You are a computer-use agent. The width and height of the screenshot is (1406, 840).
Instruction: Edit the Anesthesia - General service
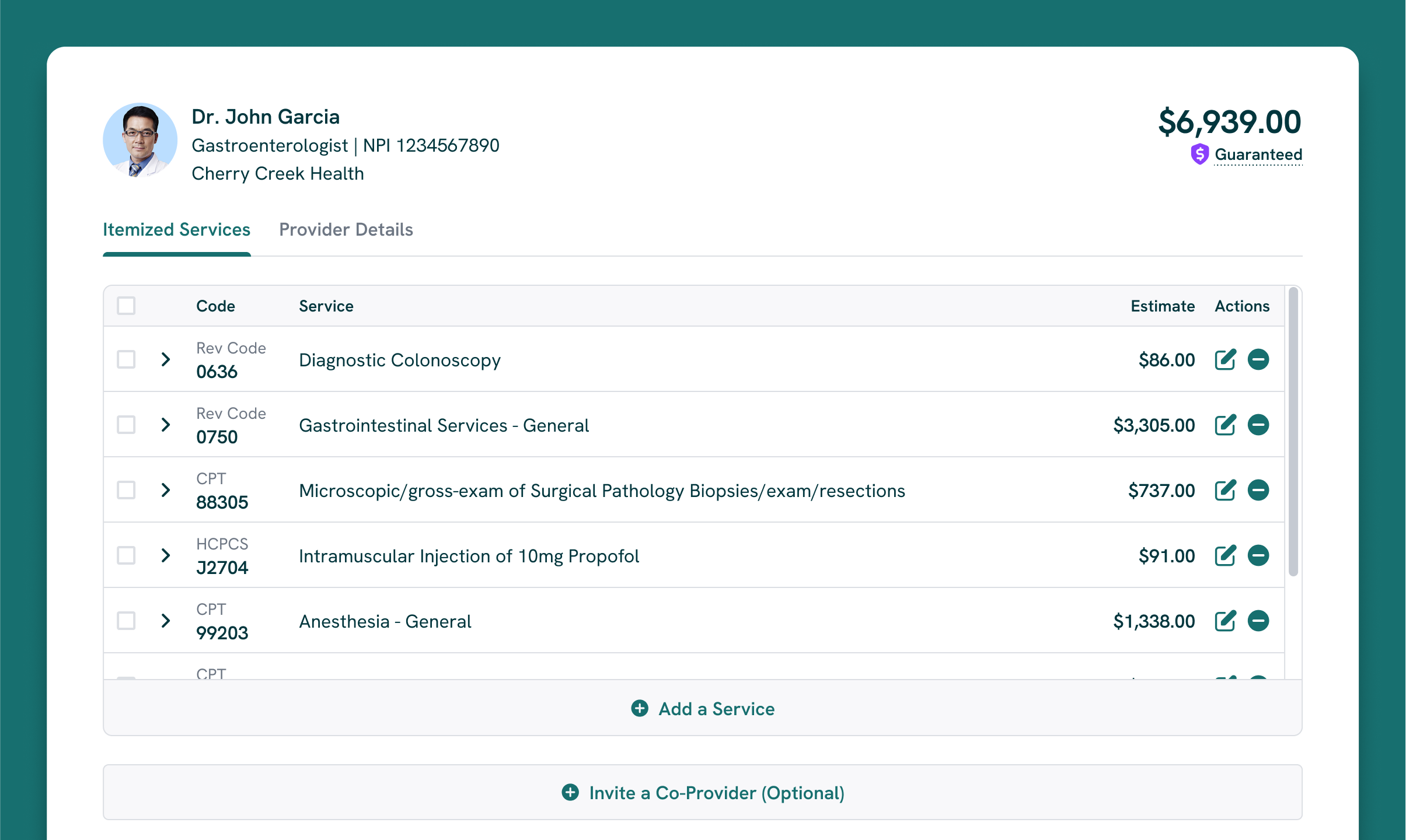1225,621
